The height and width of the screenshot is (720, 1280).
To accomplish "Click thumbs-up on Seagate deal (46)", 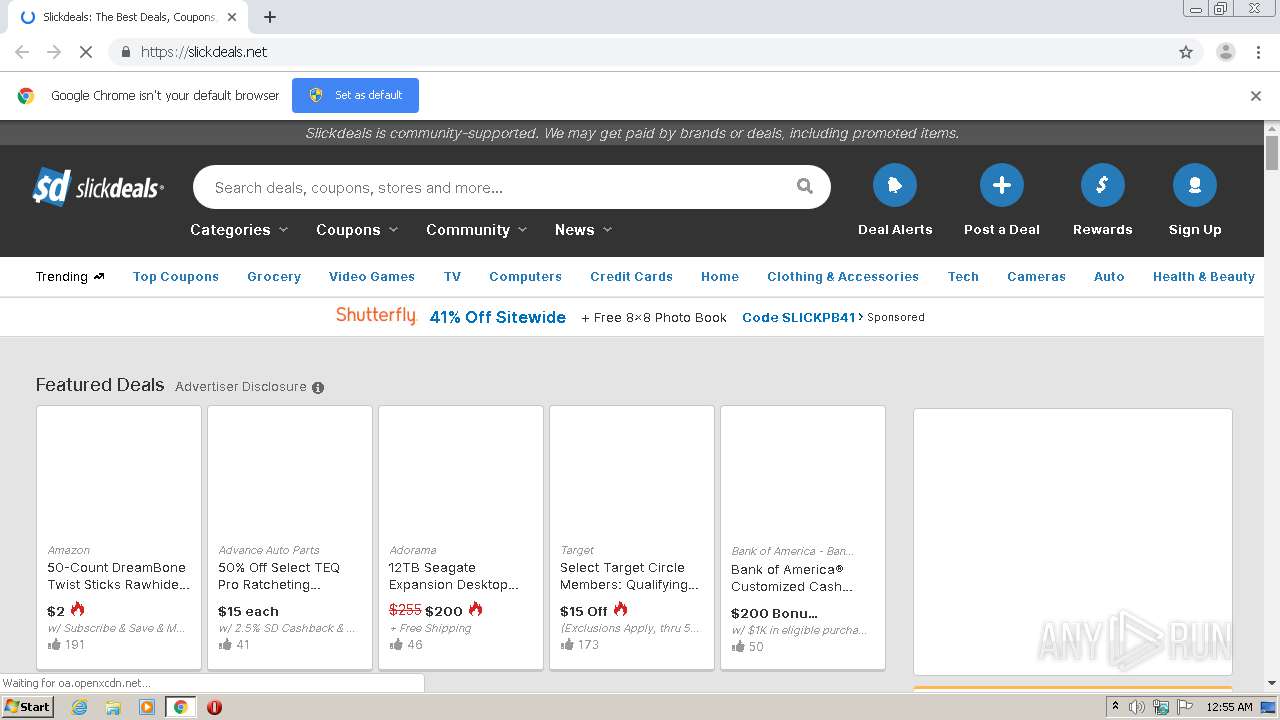I will (396, 645).
